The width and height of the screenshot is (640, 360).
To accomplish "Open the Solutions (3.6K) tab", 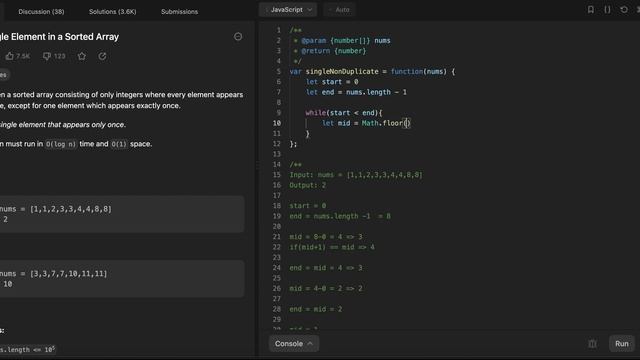I will tap(113, 12).
